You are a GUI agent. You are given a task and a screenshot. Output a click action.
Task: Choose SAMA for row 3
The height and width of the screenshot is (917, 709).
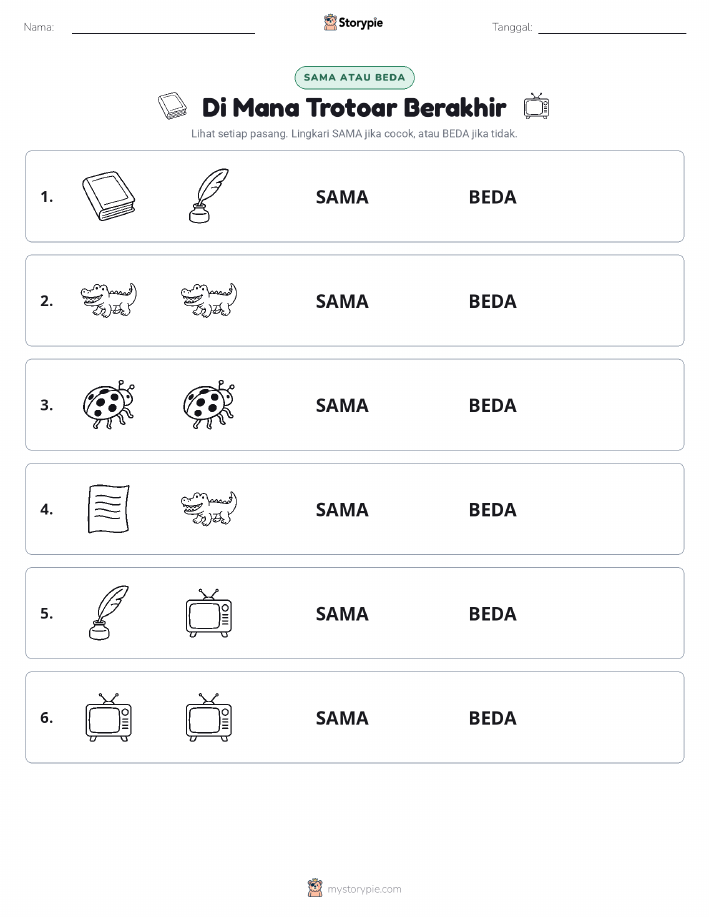pos(342,405)
